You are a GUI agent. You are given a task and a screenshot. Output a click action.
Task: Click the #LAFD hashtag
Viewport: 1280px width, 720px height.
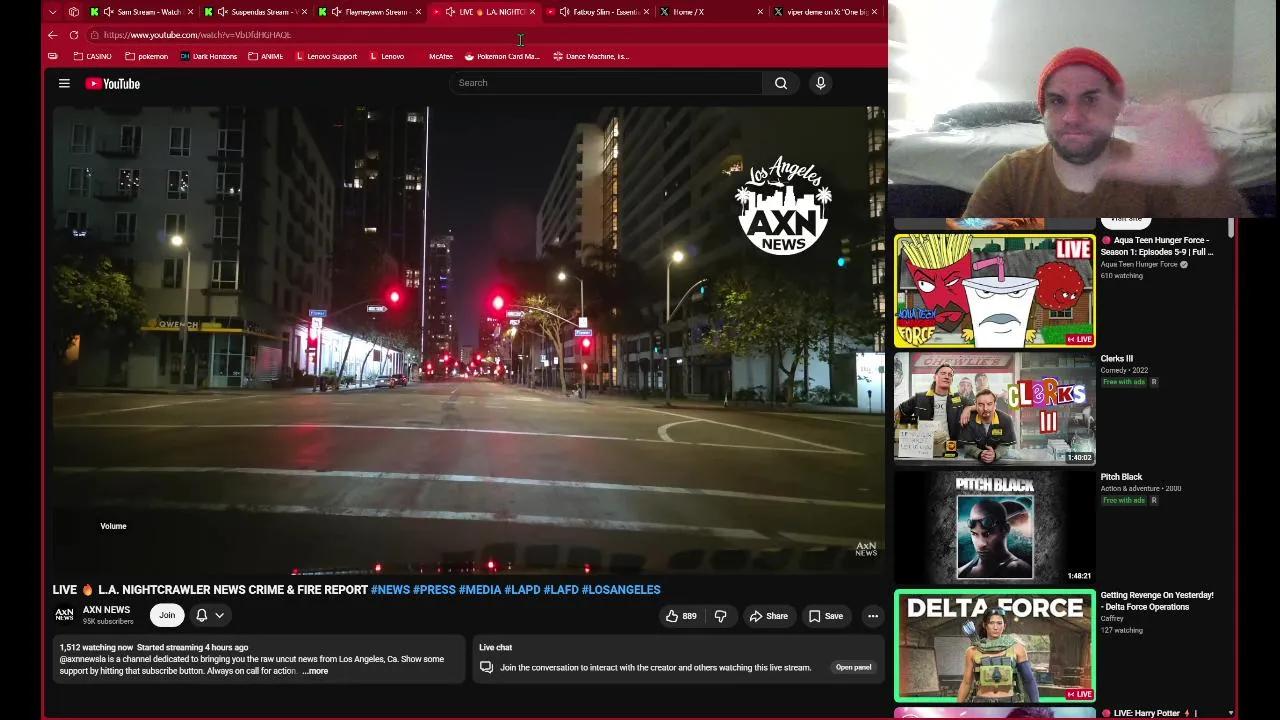tap(561, 590)
